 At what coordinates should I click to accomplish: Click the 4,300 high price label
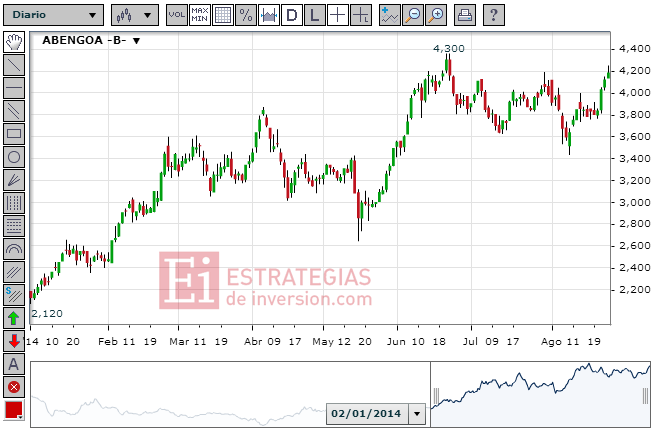[x=449, y=49]
